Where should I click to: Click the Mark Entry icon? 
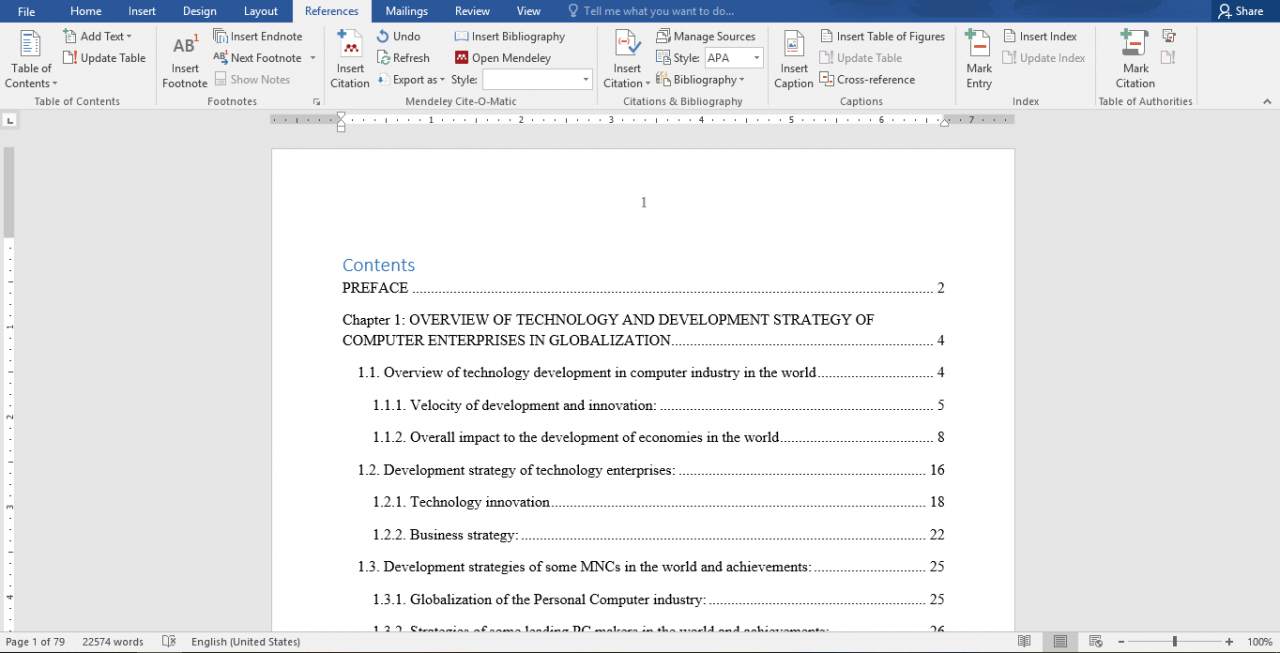click(x=978, y=46)
